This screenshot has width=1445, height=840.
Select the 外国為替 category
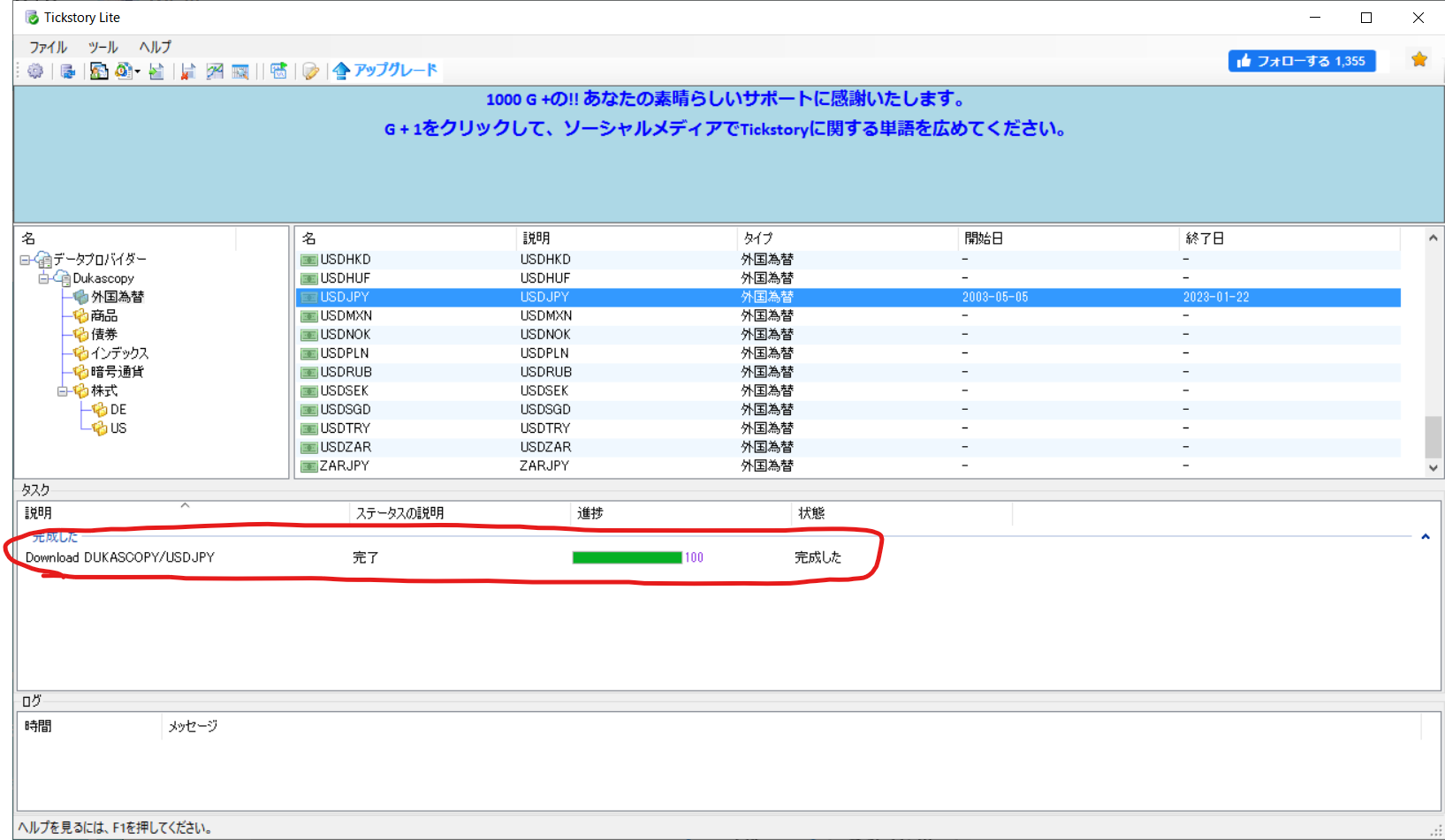pos(118,297)
